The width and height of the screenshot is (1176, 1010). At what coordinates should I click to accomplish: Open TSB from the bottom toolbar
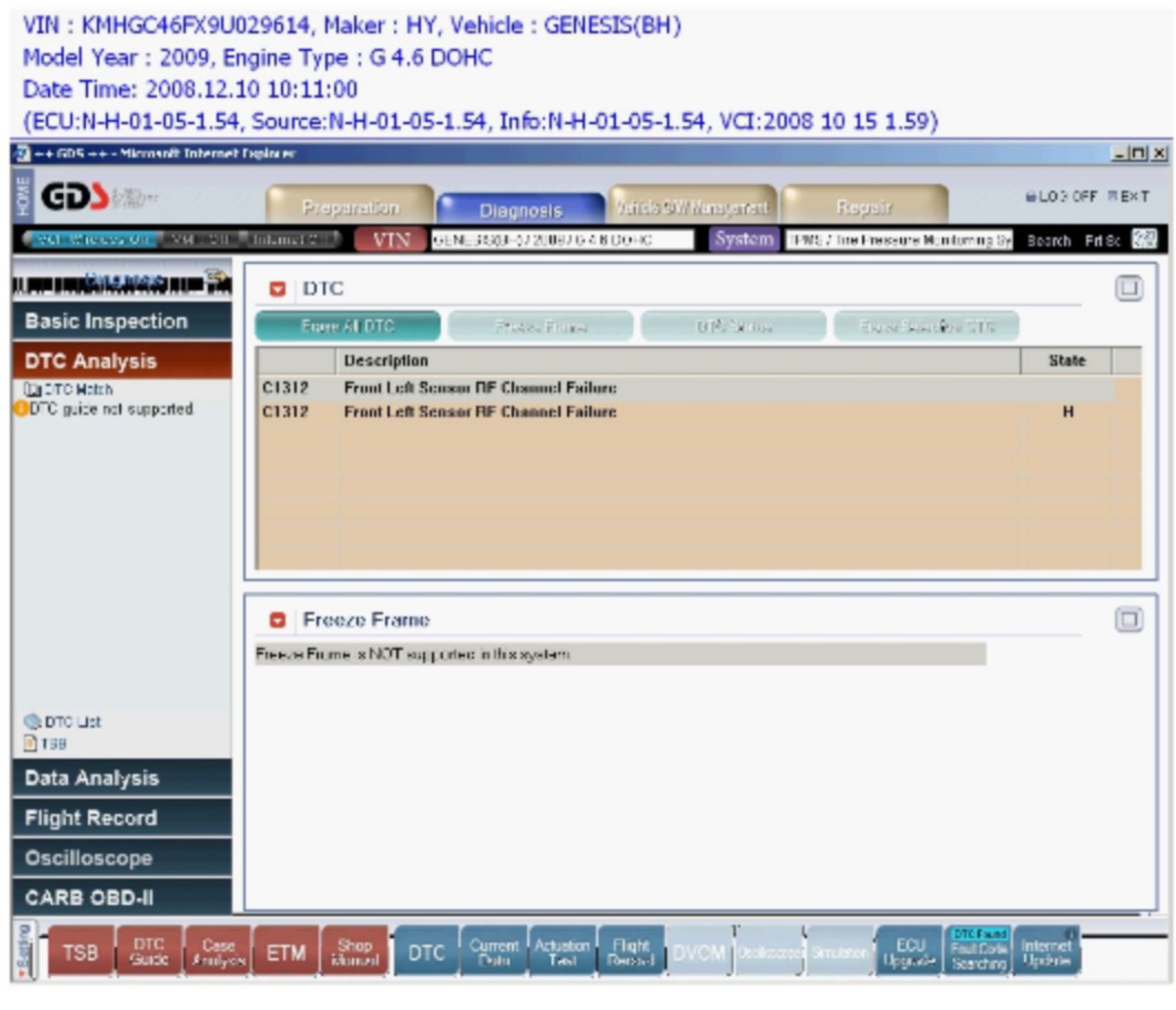point(79,952)
